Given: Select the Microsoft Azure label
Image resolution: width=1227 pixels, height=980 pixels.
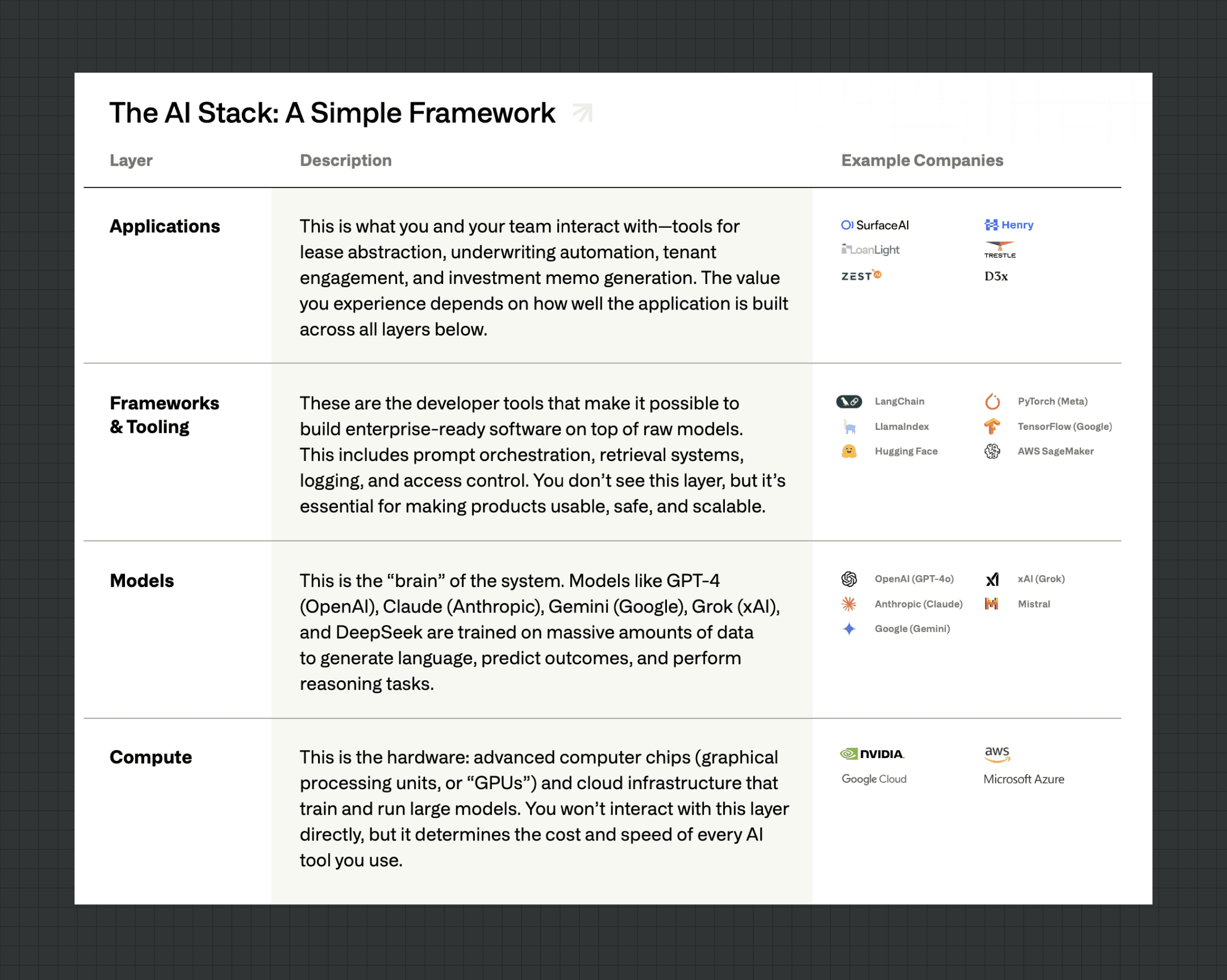Looking at the screenshot, I should [1023, 779].
